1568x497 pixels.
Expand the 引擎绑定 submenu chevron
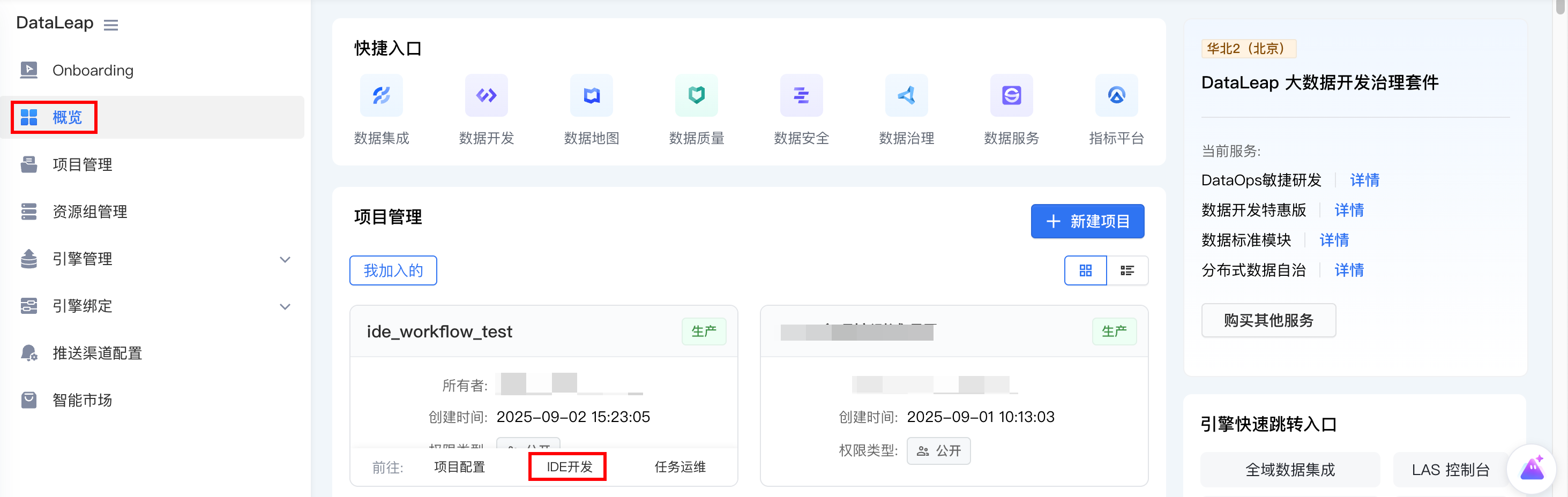[x=285, y=306]
